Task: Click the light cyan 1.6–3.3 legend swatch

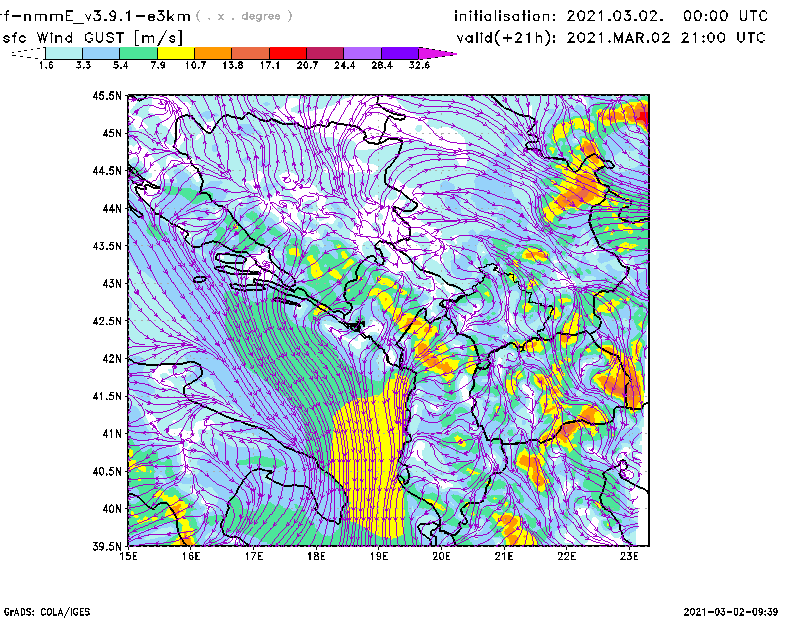Action: tap(64, 53)
